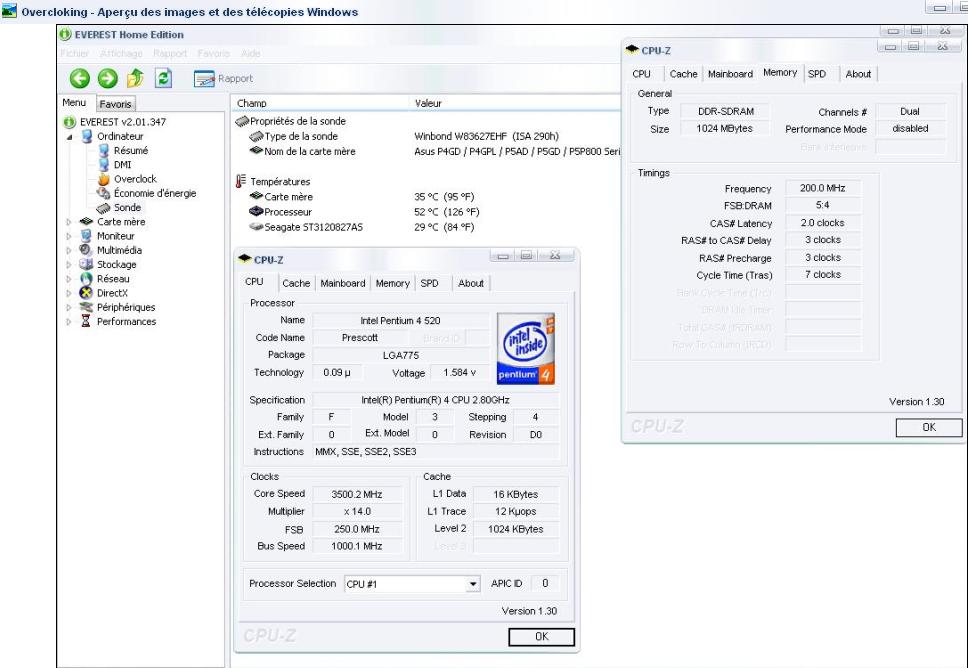Click OK in the CPU-Z processor window

pos(541,636)
